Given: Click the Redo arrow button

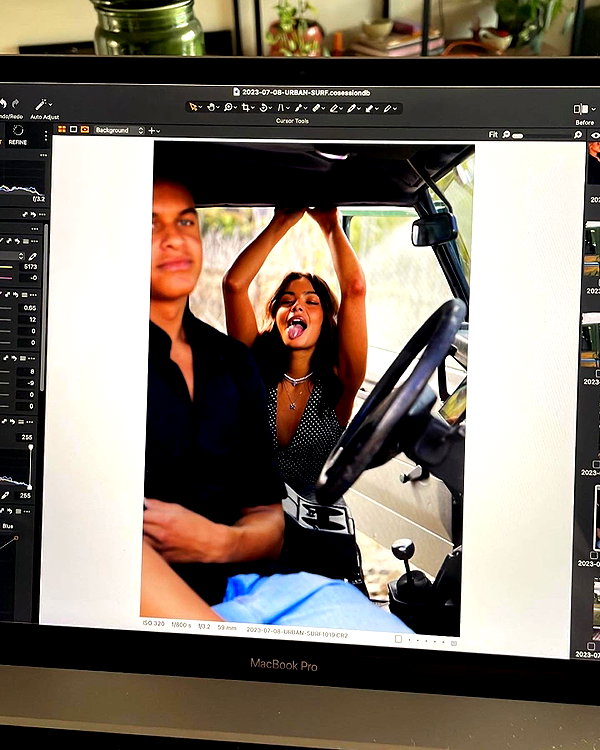Looking at the screenshot, I should click(x=15, y=103).
